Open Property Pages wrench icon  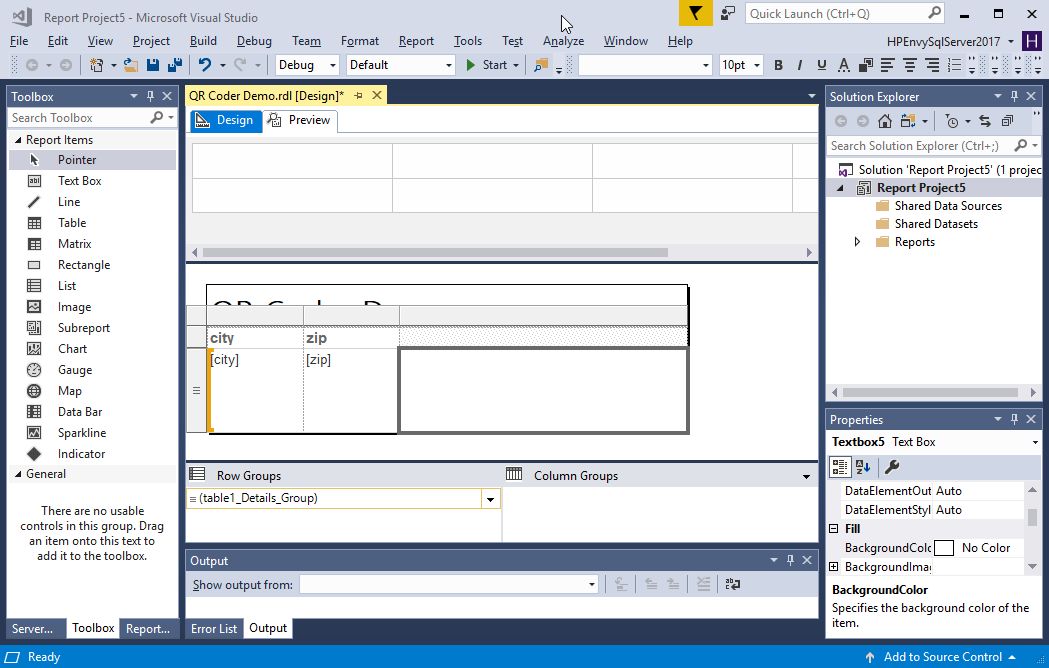coord(892,467)
